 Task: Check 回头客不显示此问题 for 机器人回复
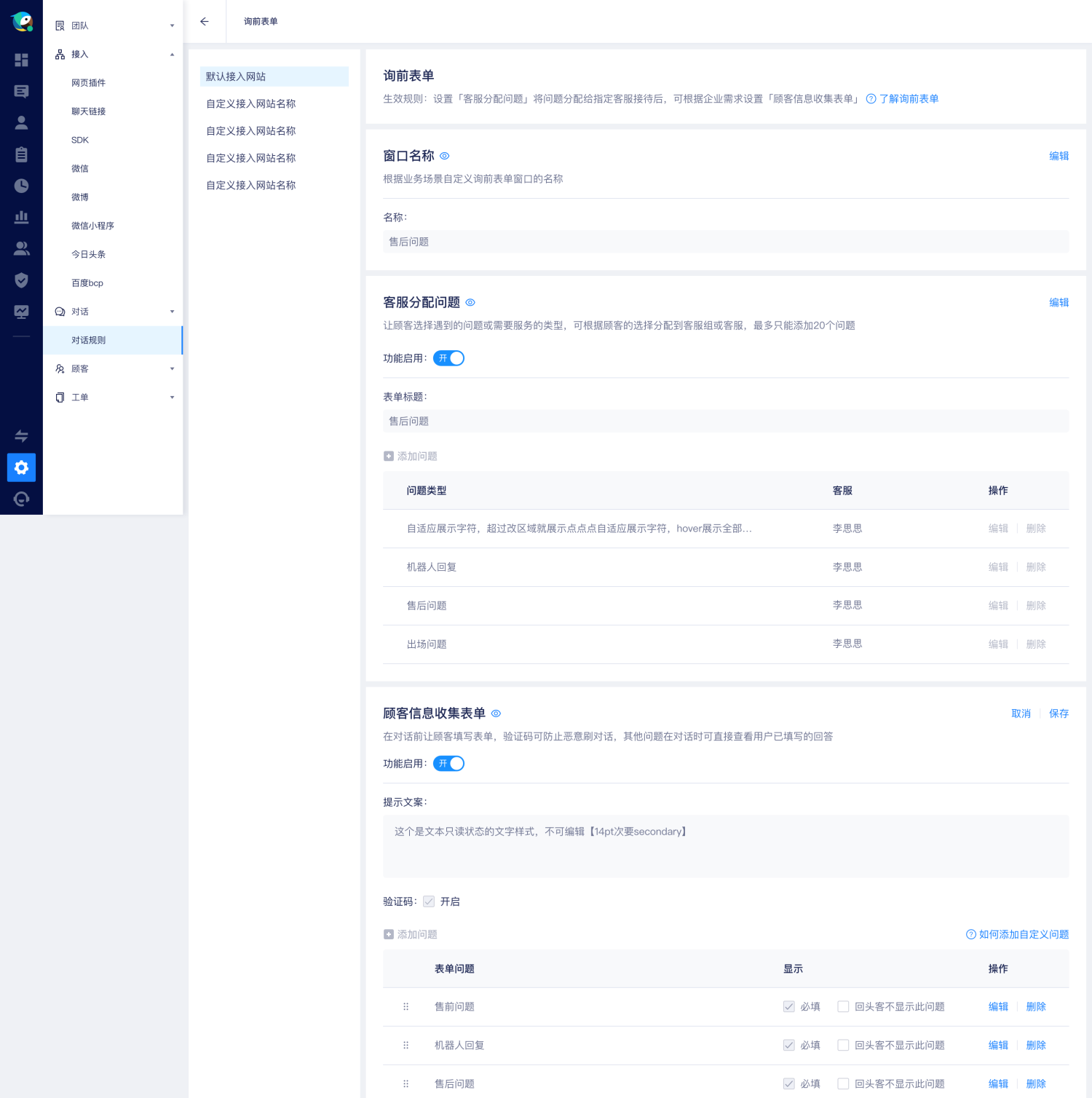coord(843,1046)
